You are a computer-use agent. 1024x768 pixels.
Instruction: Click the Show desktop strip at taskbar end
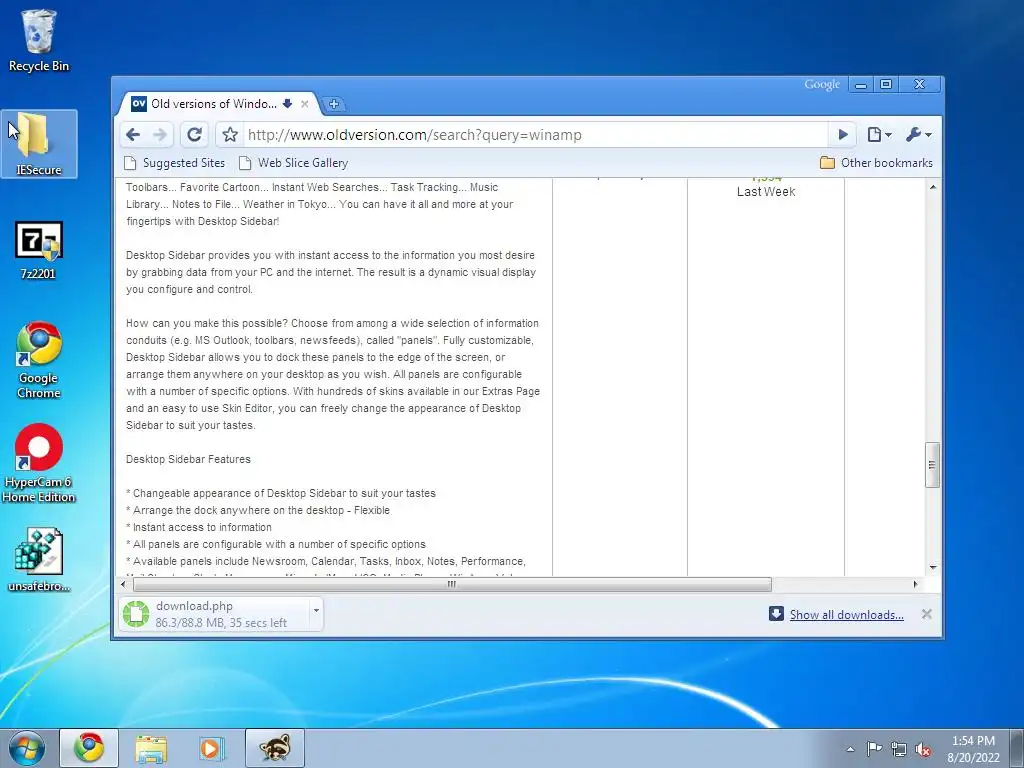pos(1017,748)
